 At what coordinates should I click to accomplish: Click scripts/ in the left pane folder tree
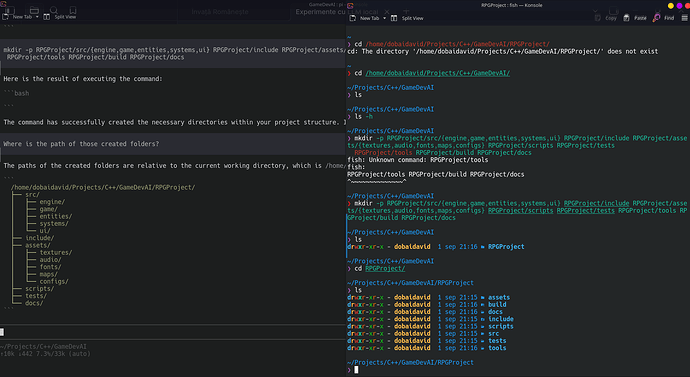click(x=40, y=289)
